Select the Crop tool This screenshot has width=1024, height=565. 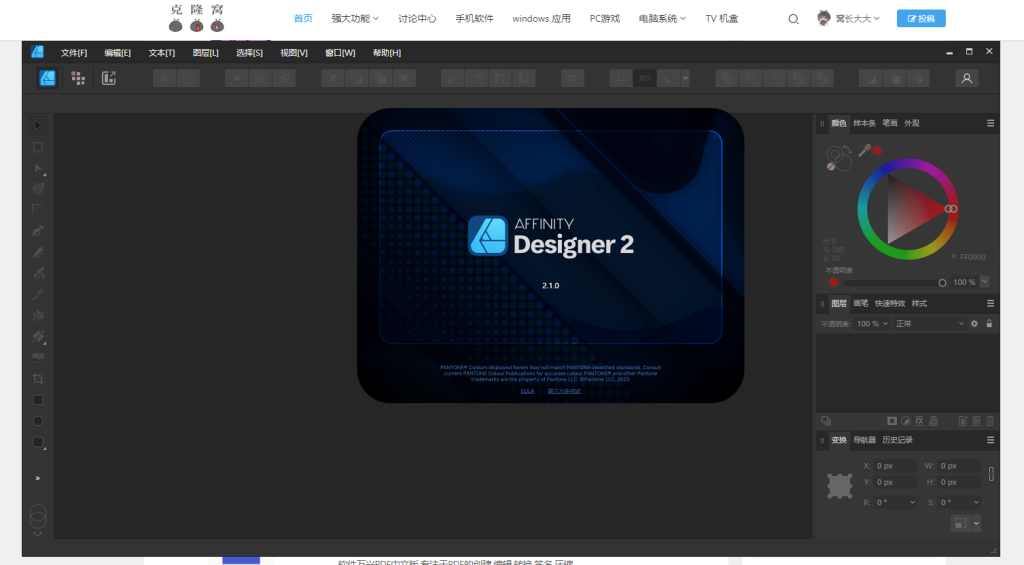(x=38, y=379)
